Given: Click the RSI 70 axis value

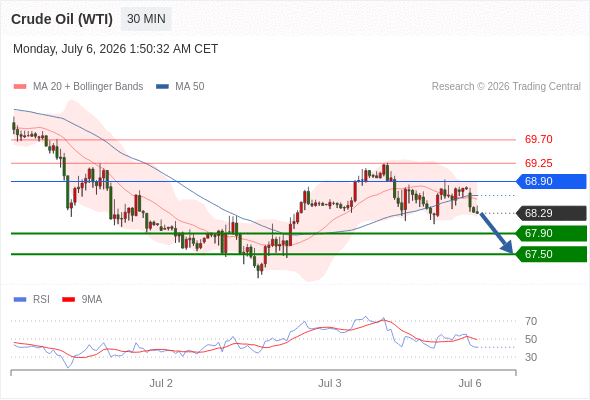Looking at the screenshot, I should pos(531,321).
